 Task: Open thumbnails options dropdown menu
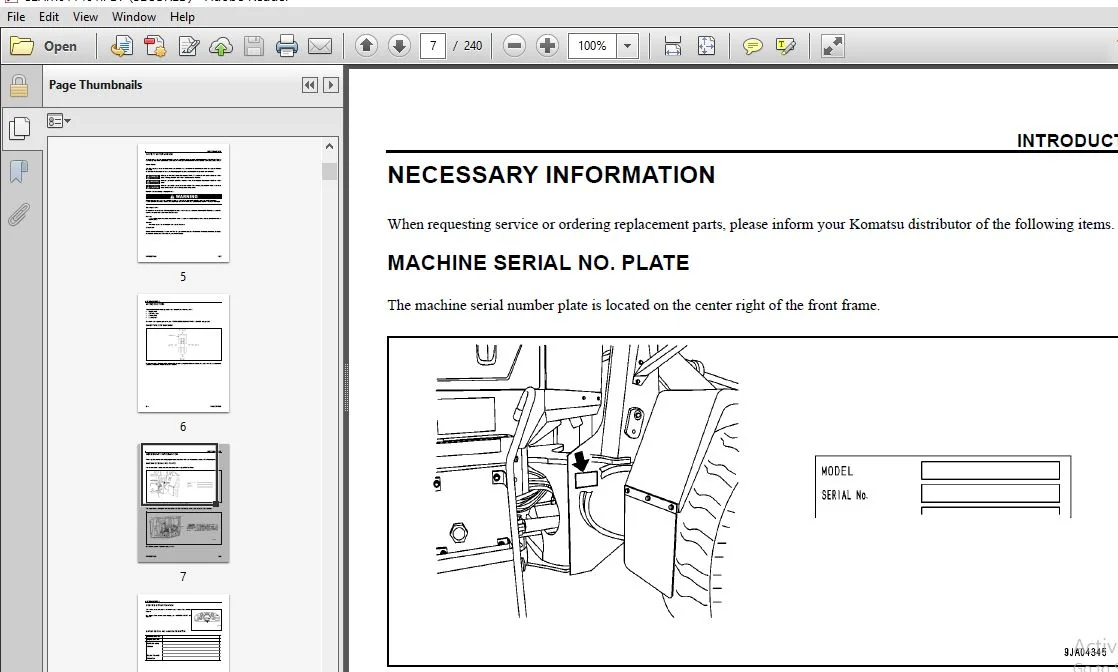[x=59, y=121]
